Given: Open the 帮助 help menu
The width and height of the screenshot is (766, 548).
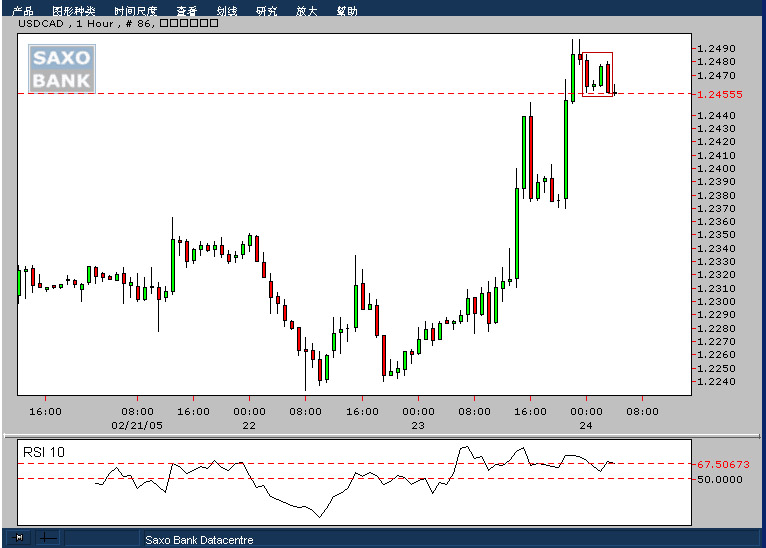Looking at the screenshot, I should pos(347,11).
